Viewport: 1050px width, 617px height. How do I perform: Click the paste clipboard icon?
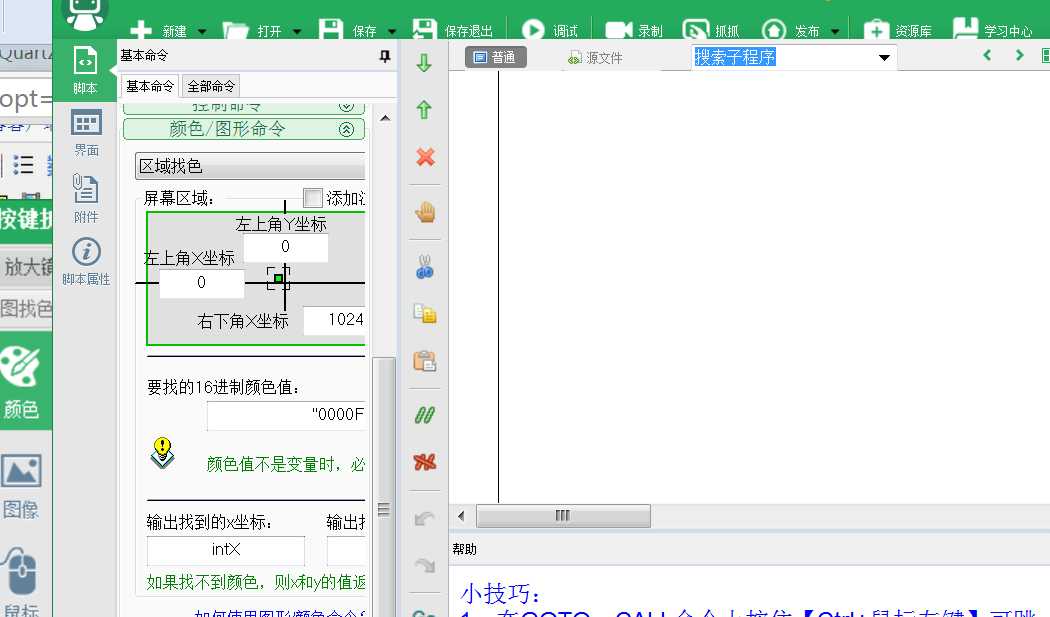pyautogui.click(x=425, y=361)
